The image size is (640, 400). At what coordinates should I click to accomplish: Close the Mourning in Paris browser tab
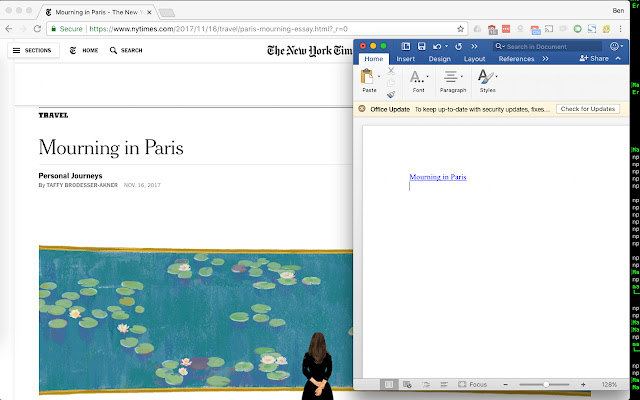pos(149,12)
